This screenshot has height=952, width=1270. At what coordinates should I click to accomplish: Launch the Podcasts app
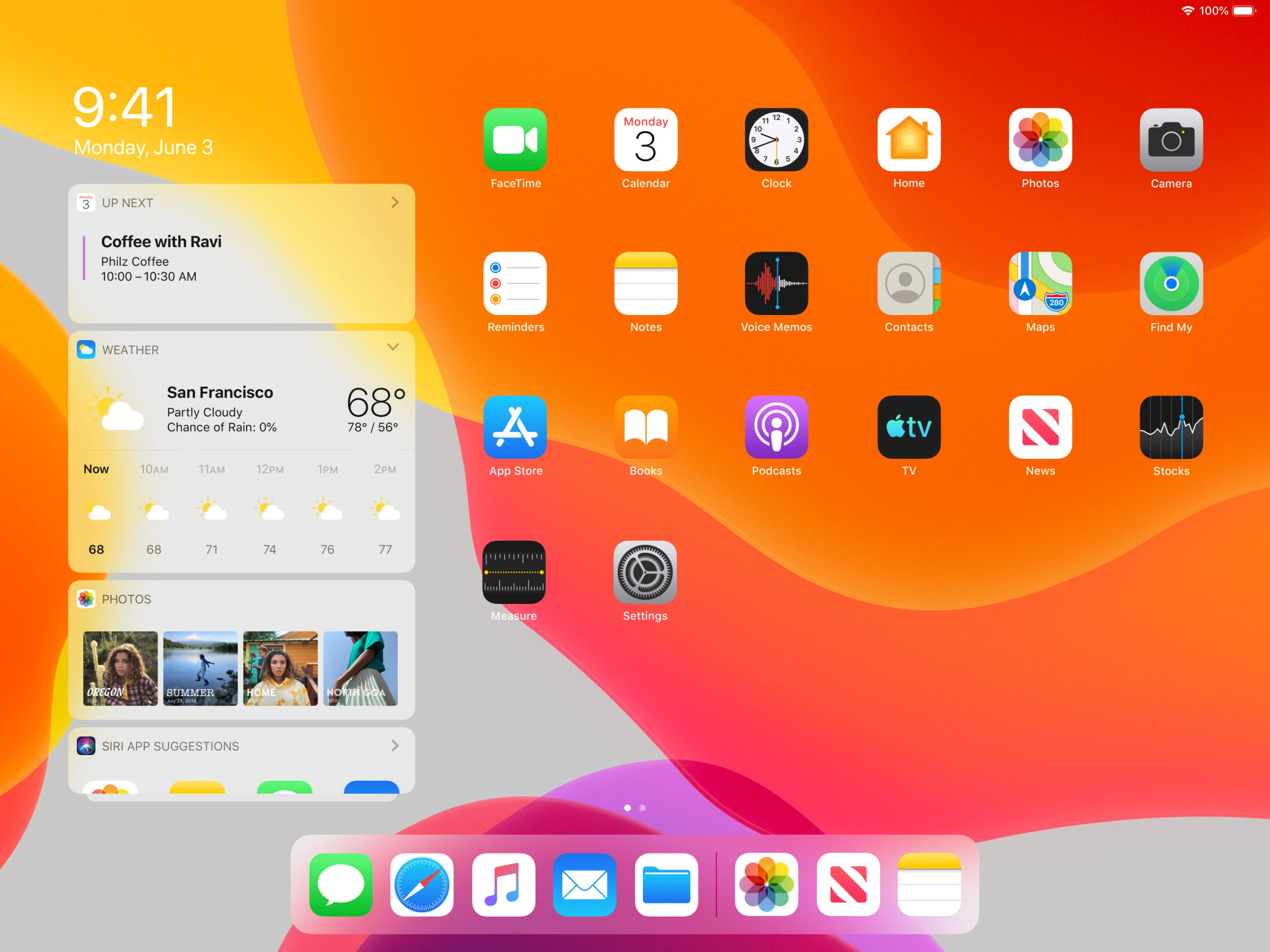click(x=776, y=427)
